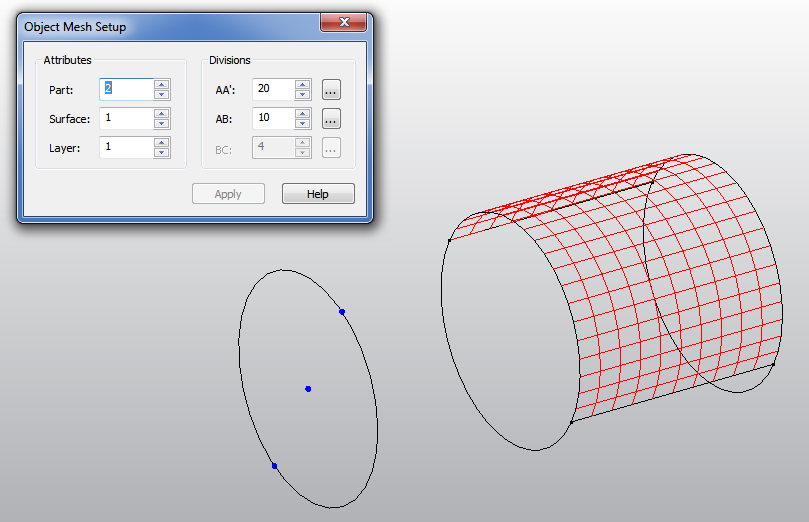Open the AB ellipsis options button

pos(331,119)
